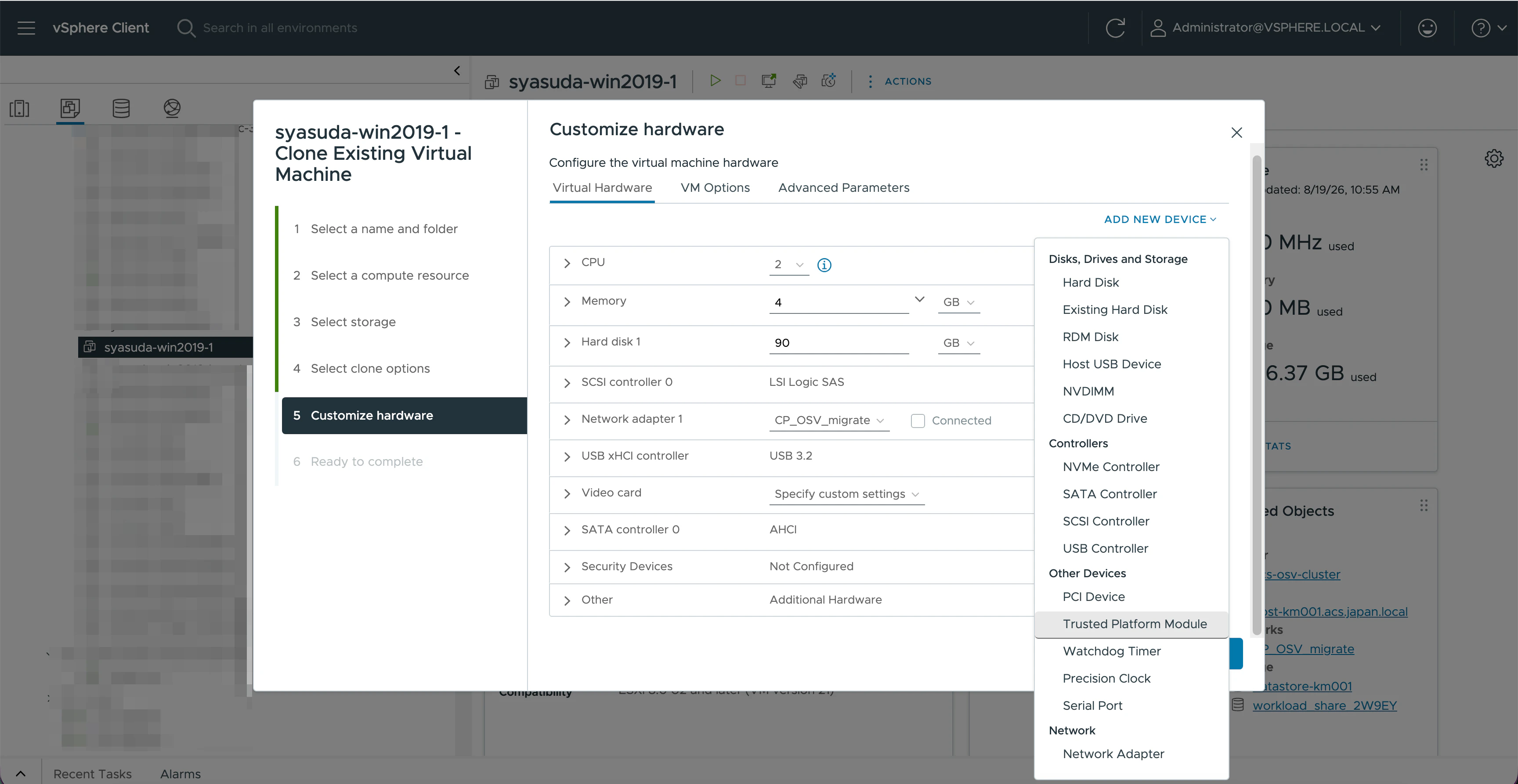Click the drag handle on the capacity card
Screen dimensions: 1518x784
click(1424, 165)
